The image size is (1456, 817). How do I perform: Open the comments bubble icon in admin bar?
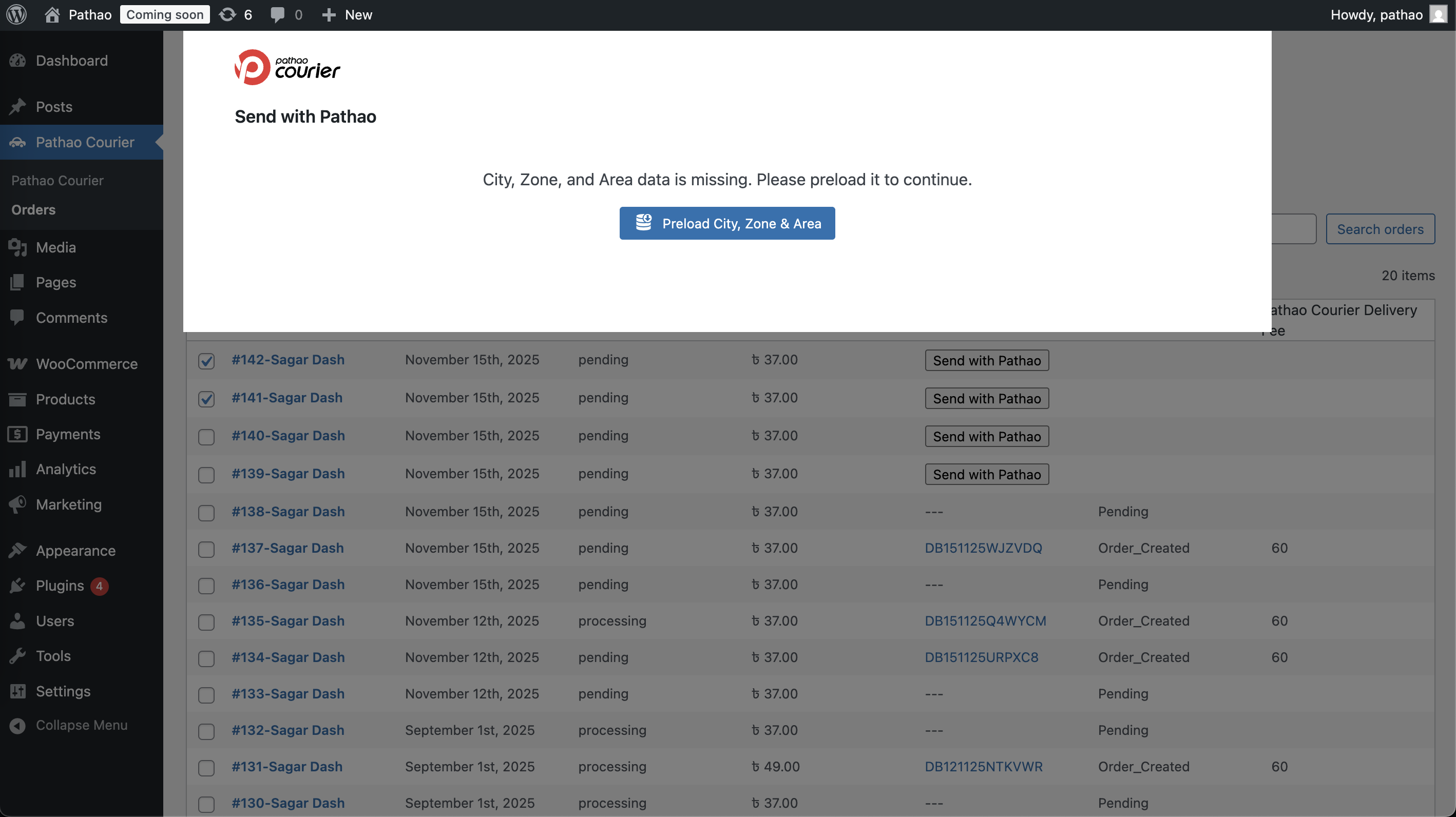(x=277, y=15)
